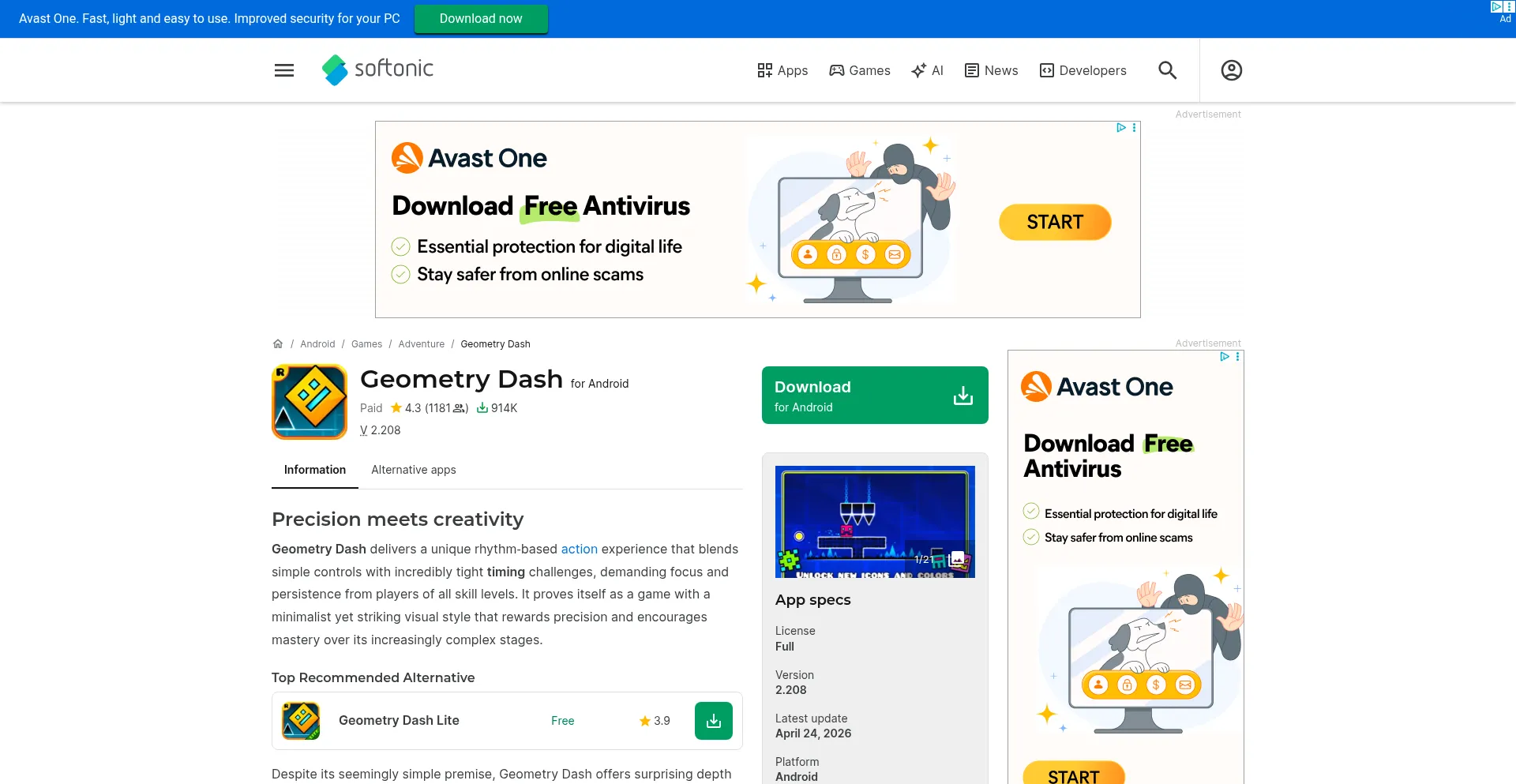Follow the Android breadcrumb link
1516x784 pixels.
(317, 344)
